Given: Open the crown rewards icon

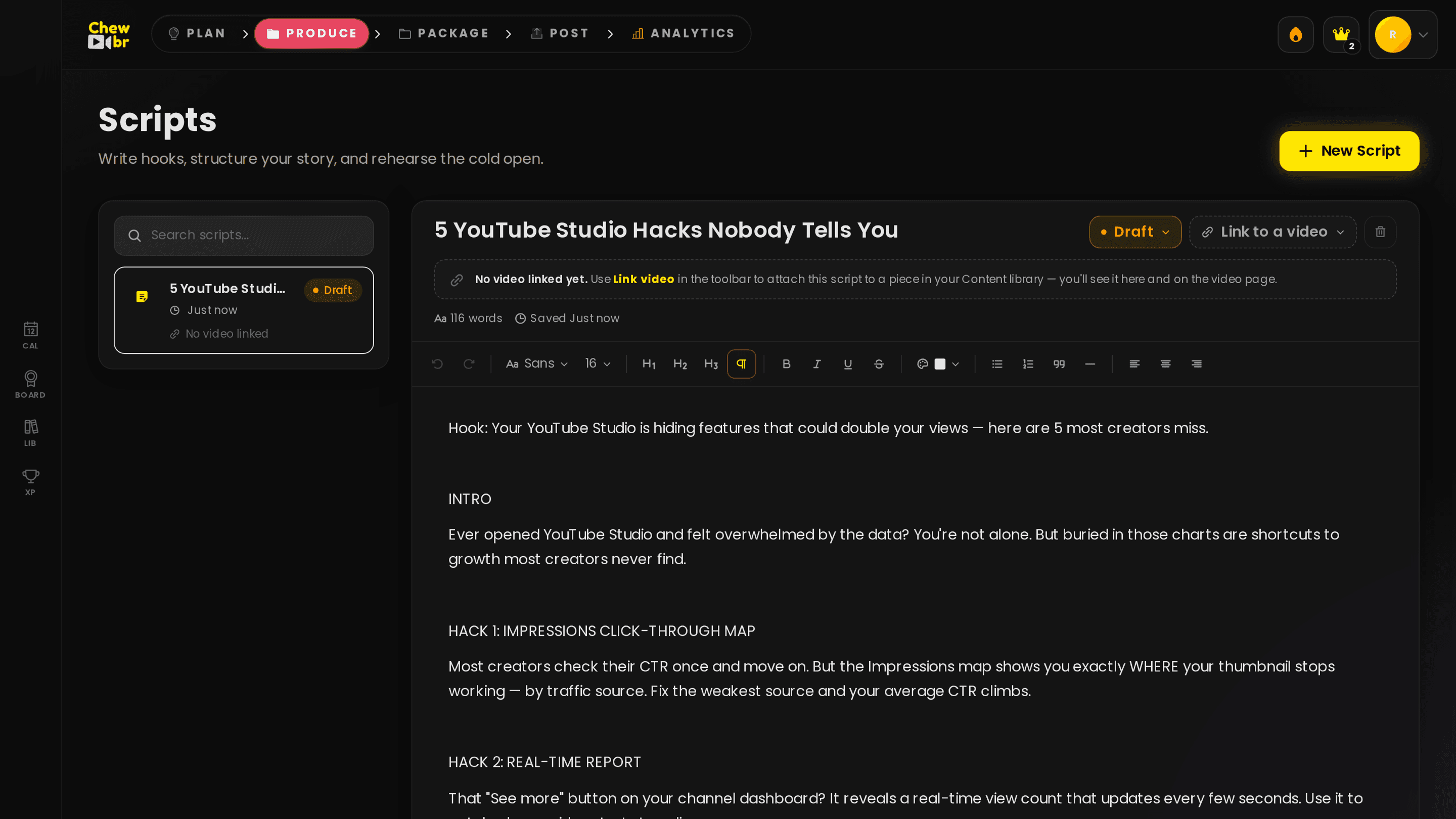Looking at the screenshot, I should pos(1341,34).
